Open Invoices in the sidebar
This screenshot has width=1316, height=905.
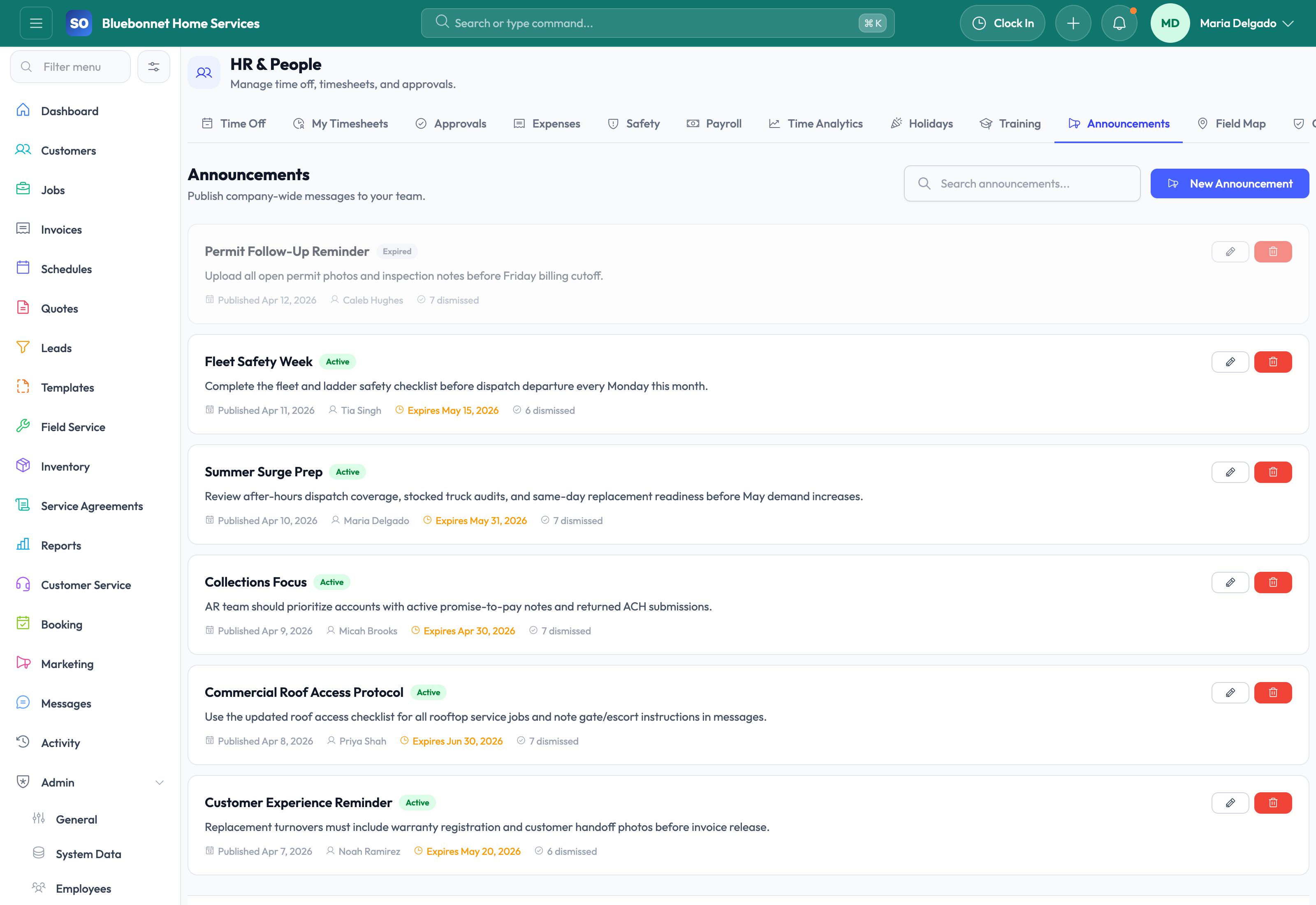(90, 230)
